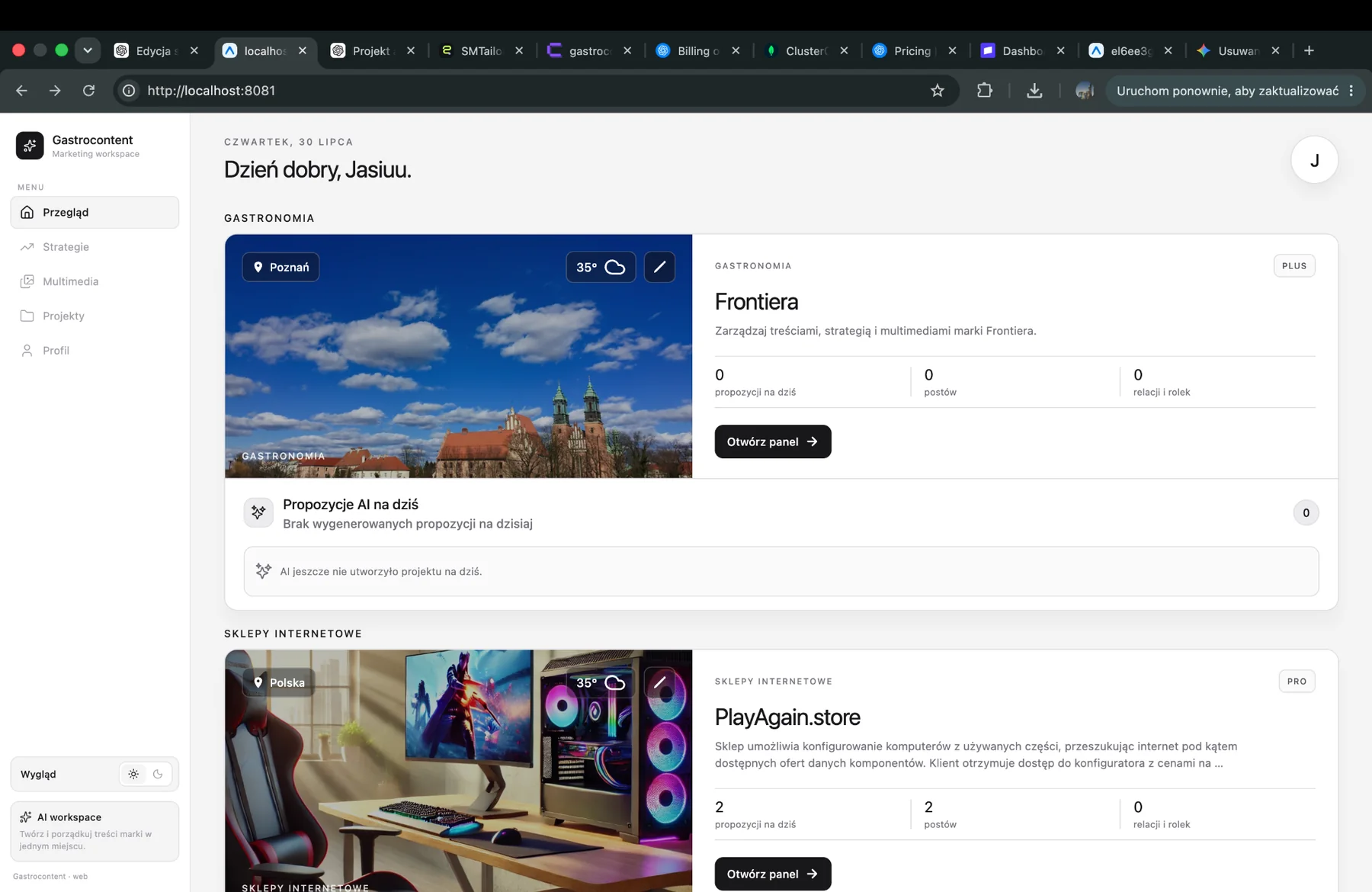Image resolution: width=1372 pixels, height=892 pixels.
Task: Open the browser three-dot menu
Action: click(1351, 91)
